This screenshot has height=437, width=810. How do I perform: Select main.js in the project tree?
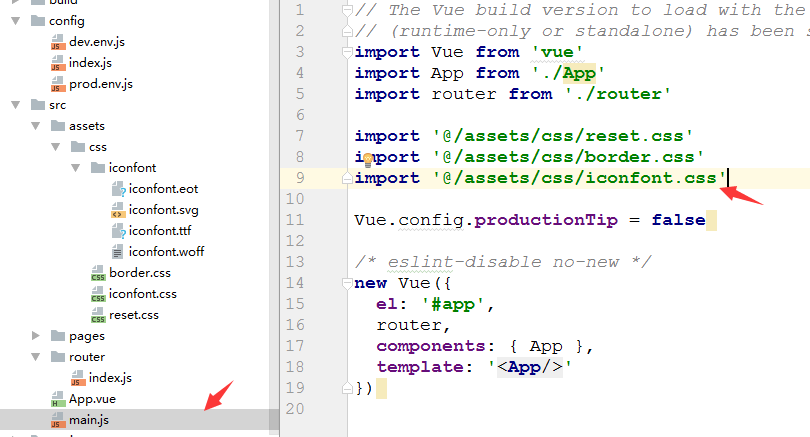click(x=88, y=420)
